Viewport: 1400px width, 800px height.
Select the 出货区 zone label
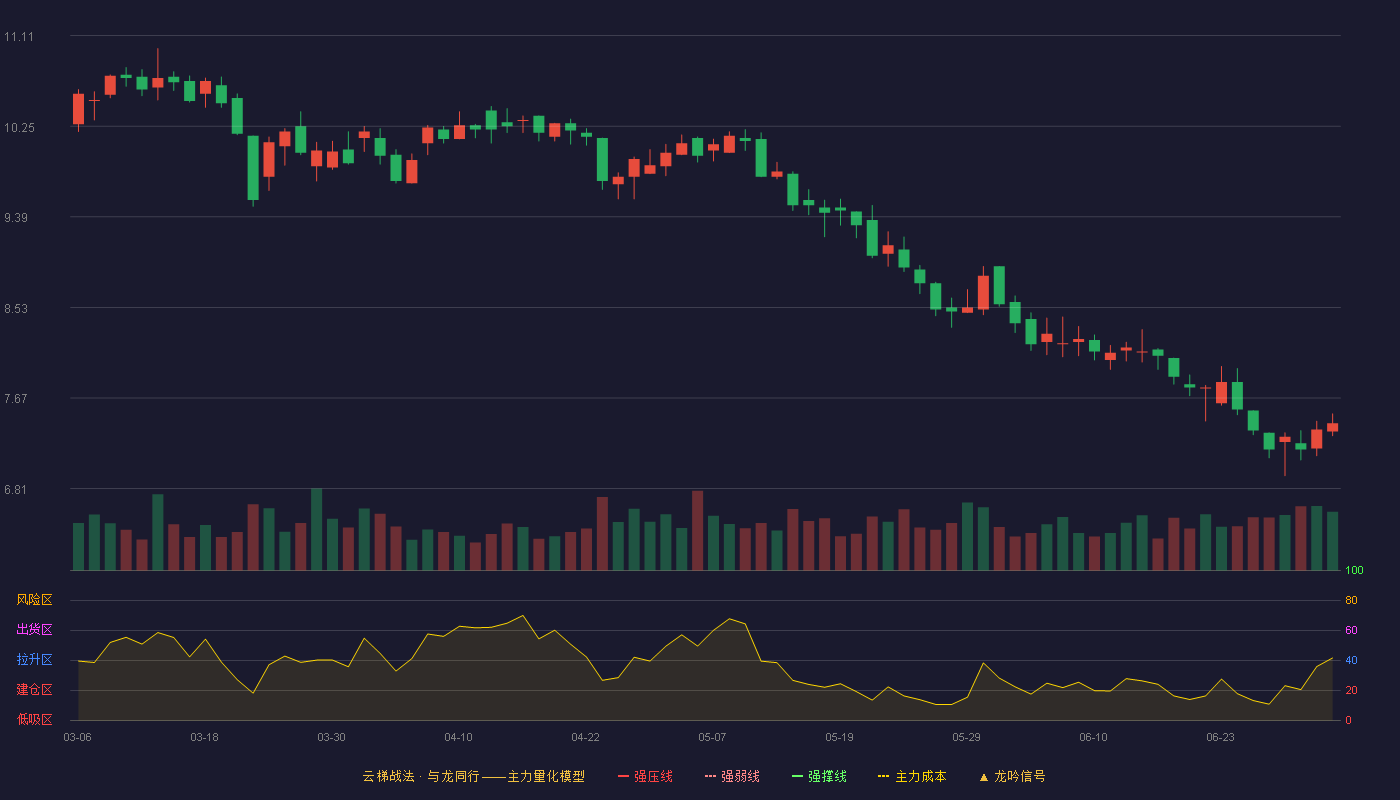click(34, 630)
